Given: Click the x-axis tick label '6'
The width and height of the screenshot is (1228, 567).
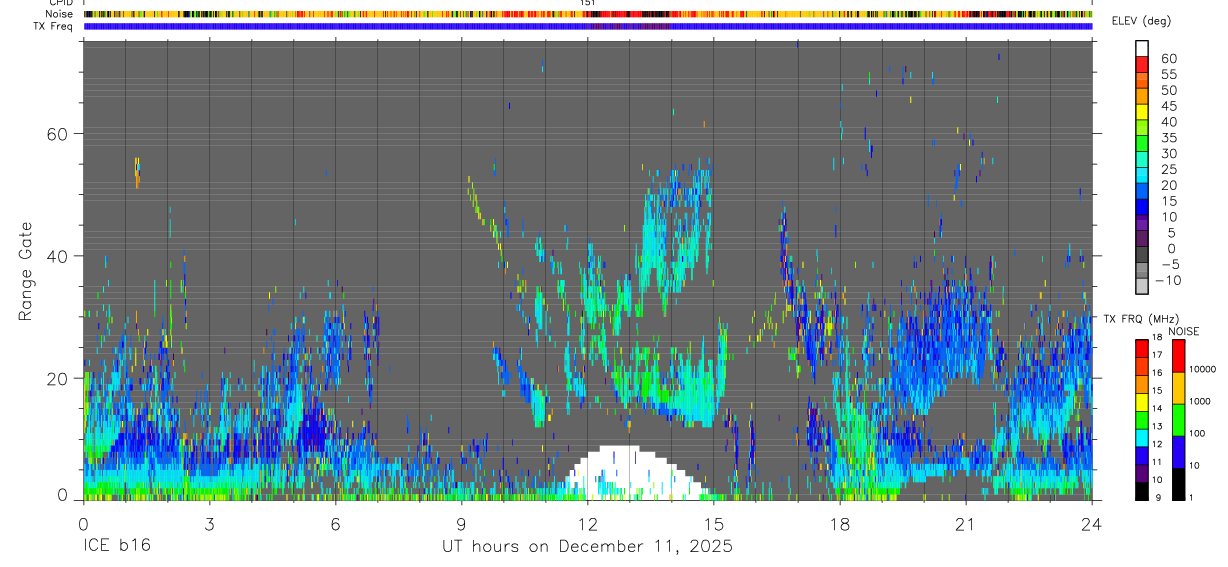Looking at the screenshot, I should tap(335, 525).
